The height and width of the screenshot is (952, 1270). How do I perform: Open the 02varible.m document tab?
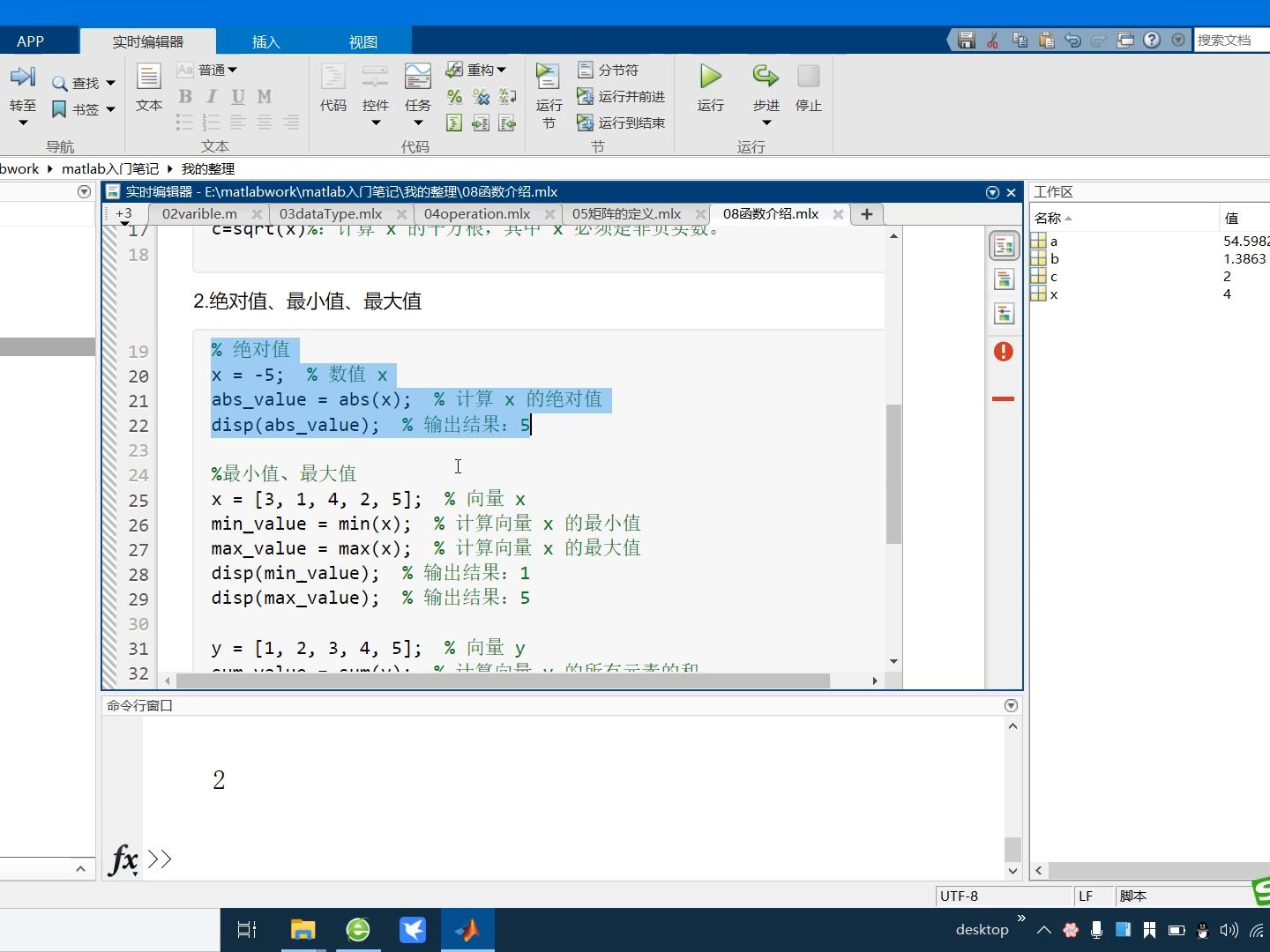click(199, 214)
